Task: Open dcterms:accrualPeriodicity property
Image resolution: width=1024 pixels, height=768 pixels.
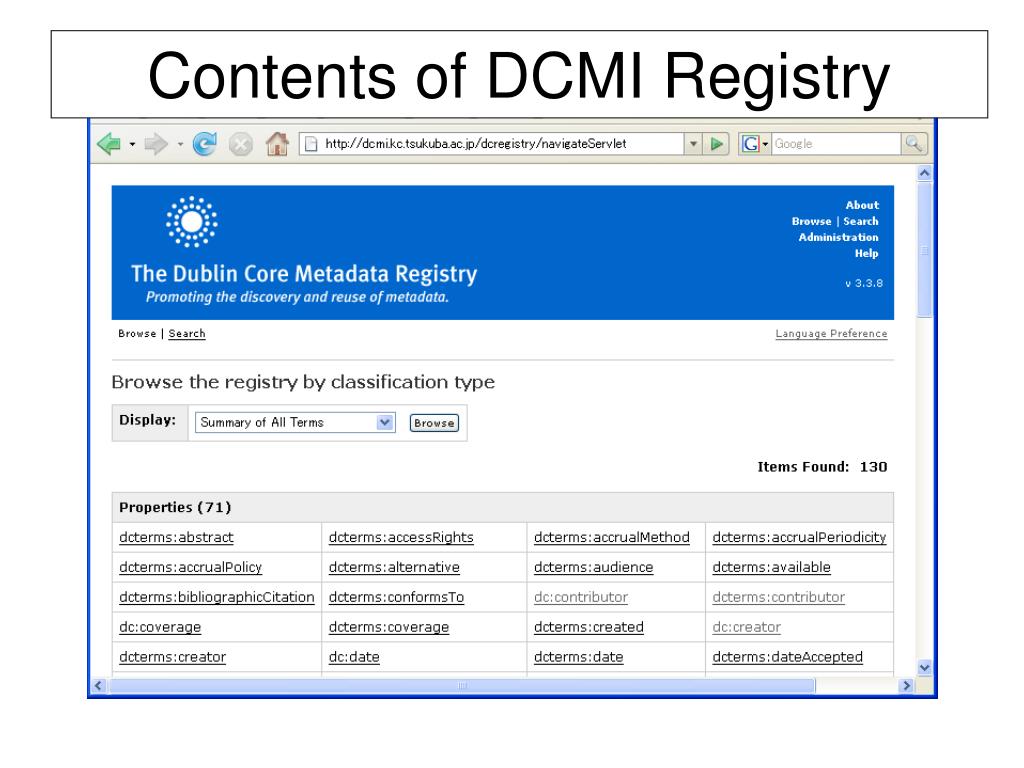Action: tap(799, 537)
